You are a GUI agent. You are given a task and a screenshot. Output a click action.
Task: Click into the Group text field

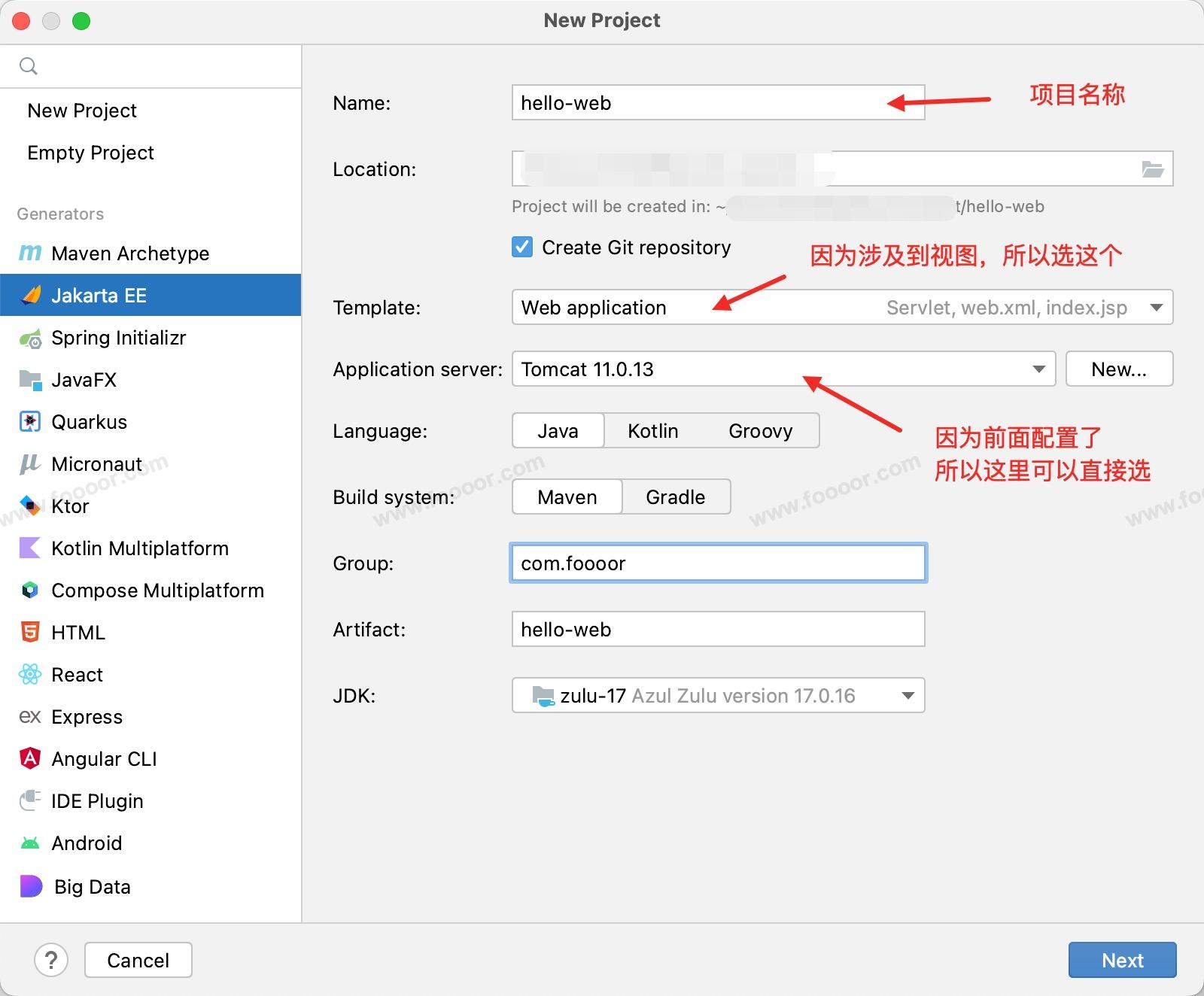(x=718, y=563)
